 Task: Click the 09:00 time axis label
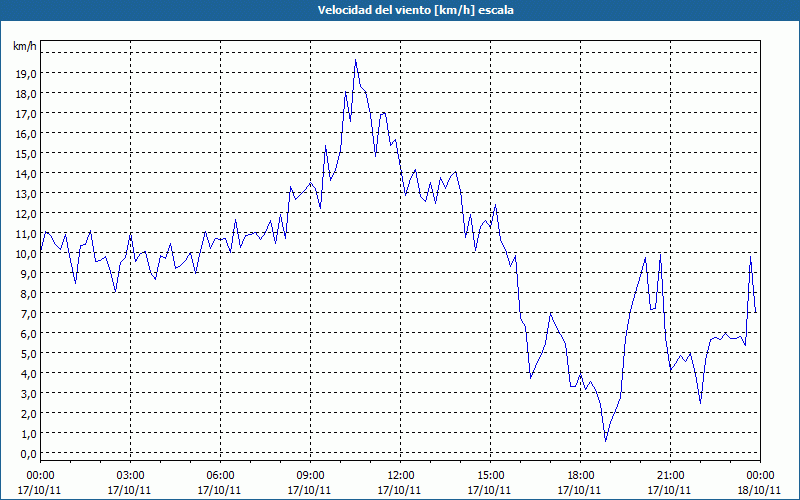click(x=310, y=476)
